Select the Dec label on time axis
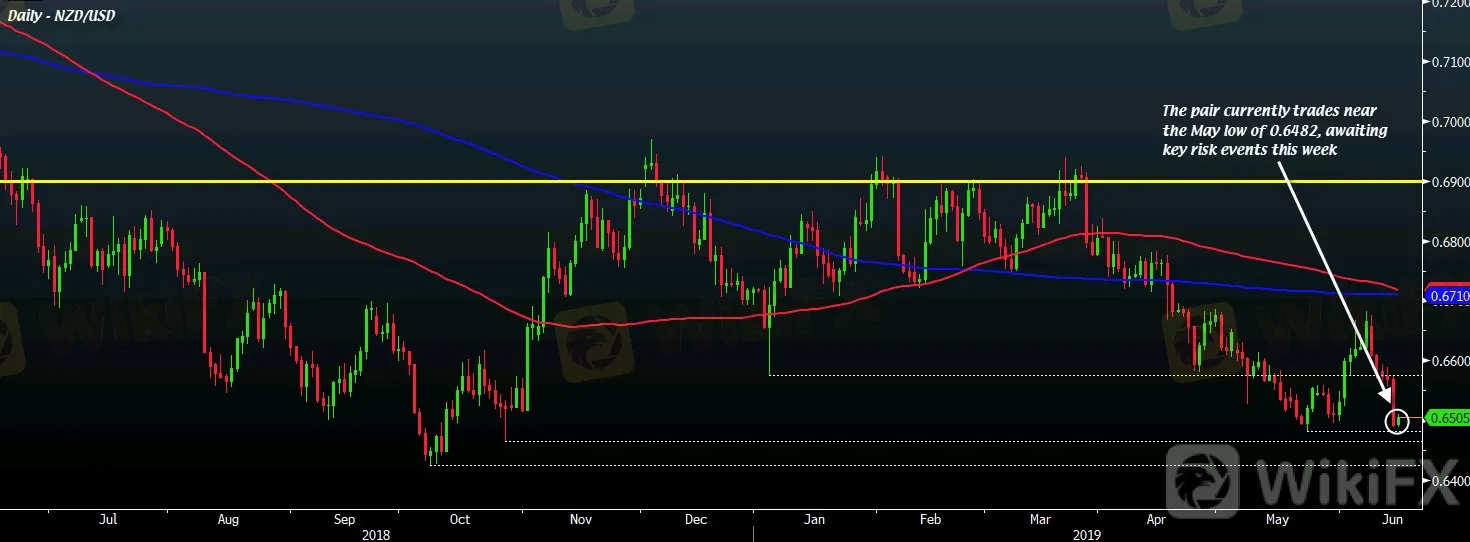The image size is (1470, 542). [697, 520]
